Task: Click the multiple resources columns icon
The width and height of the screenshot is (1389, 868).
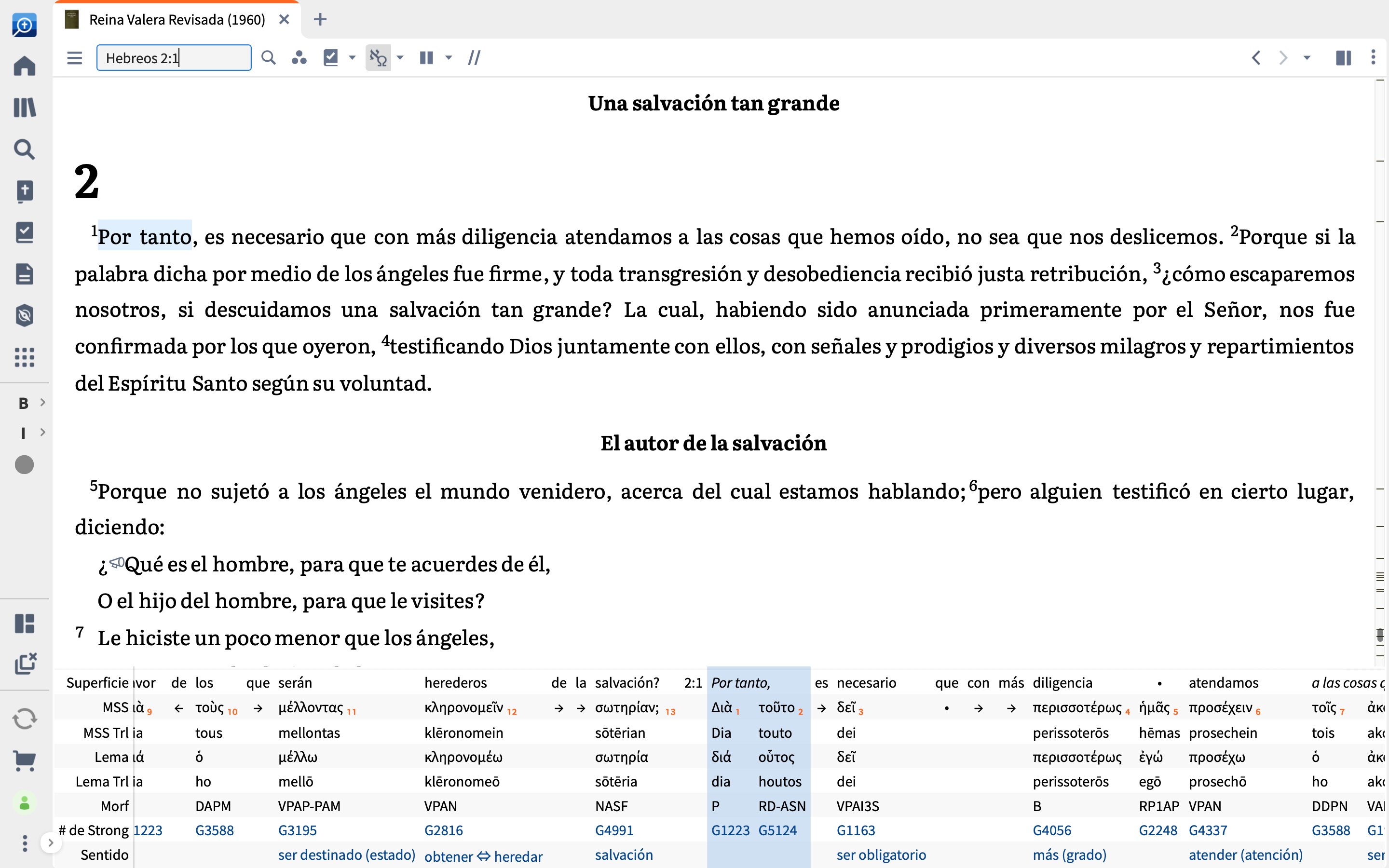Action: (426, 58)
